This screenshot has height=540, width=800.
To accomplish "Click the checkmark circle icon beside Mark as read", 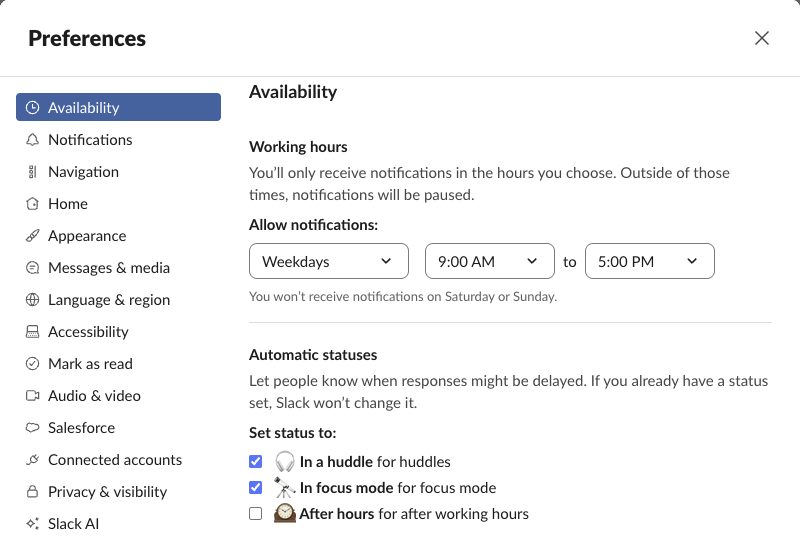I will (33, 363).
